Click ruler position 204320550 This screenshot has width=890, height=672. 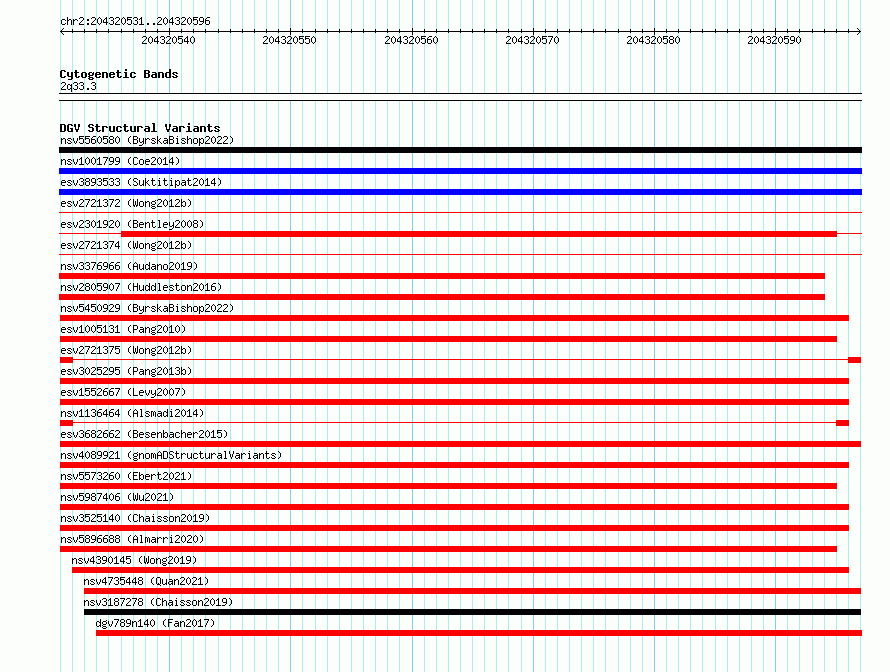pos(289,40)
